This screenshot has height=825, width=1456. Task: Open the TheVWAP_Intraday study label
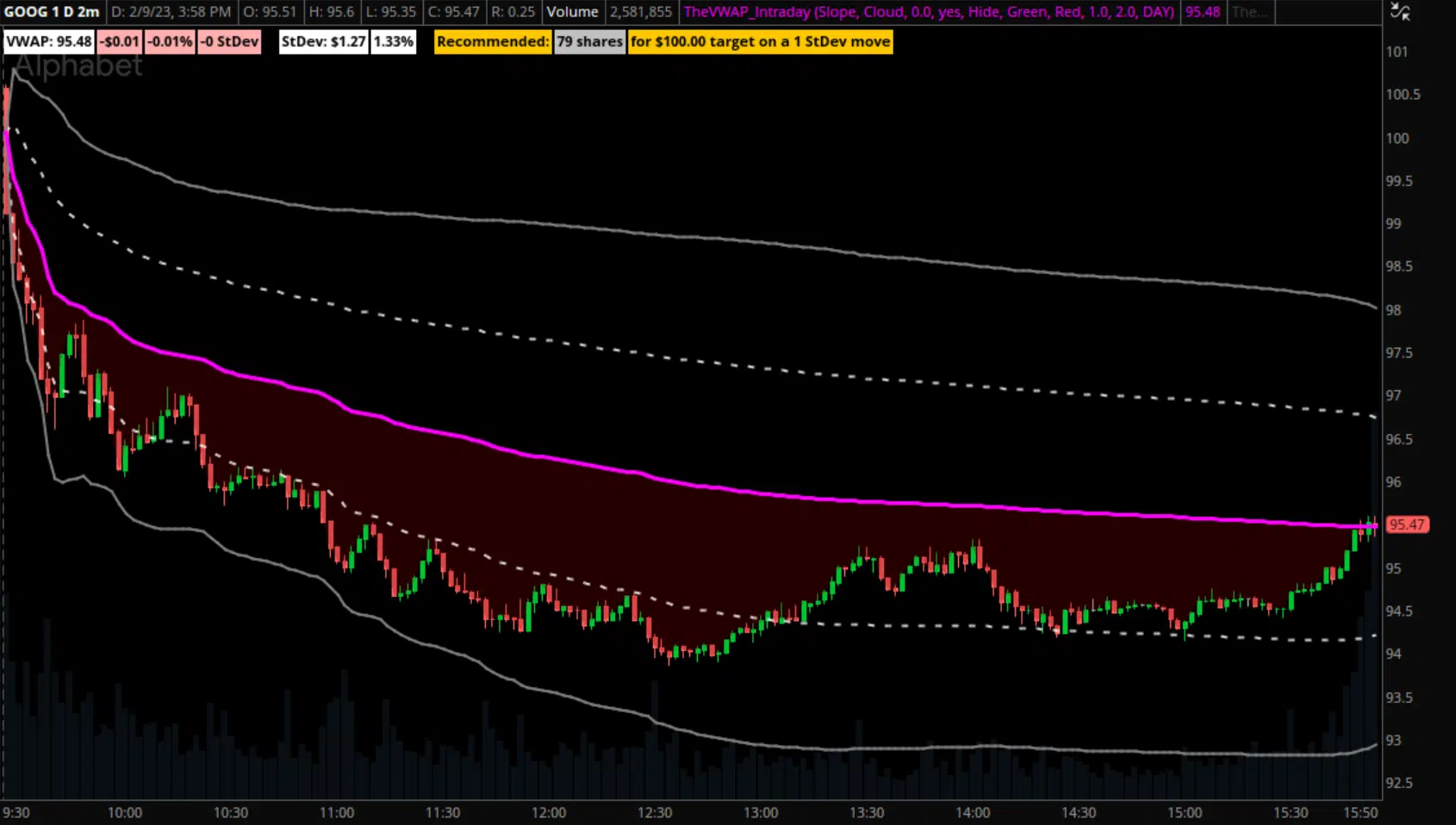[x=929, y=12]
